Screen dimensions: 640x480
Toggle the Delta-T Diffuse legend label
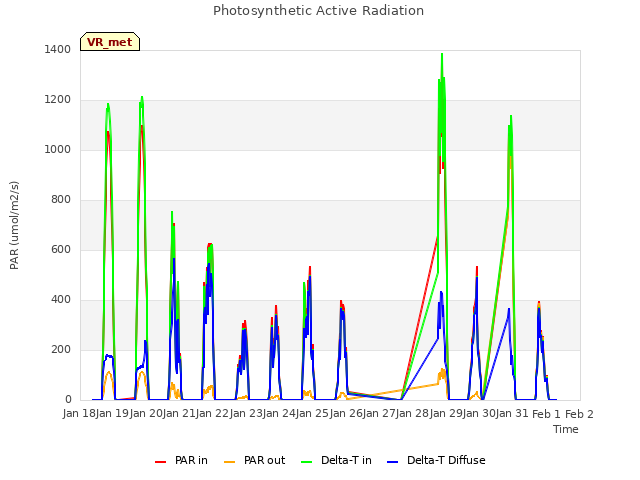[446, 460]
